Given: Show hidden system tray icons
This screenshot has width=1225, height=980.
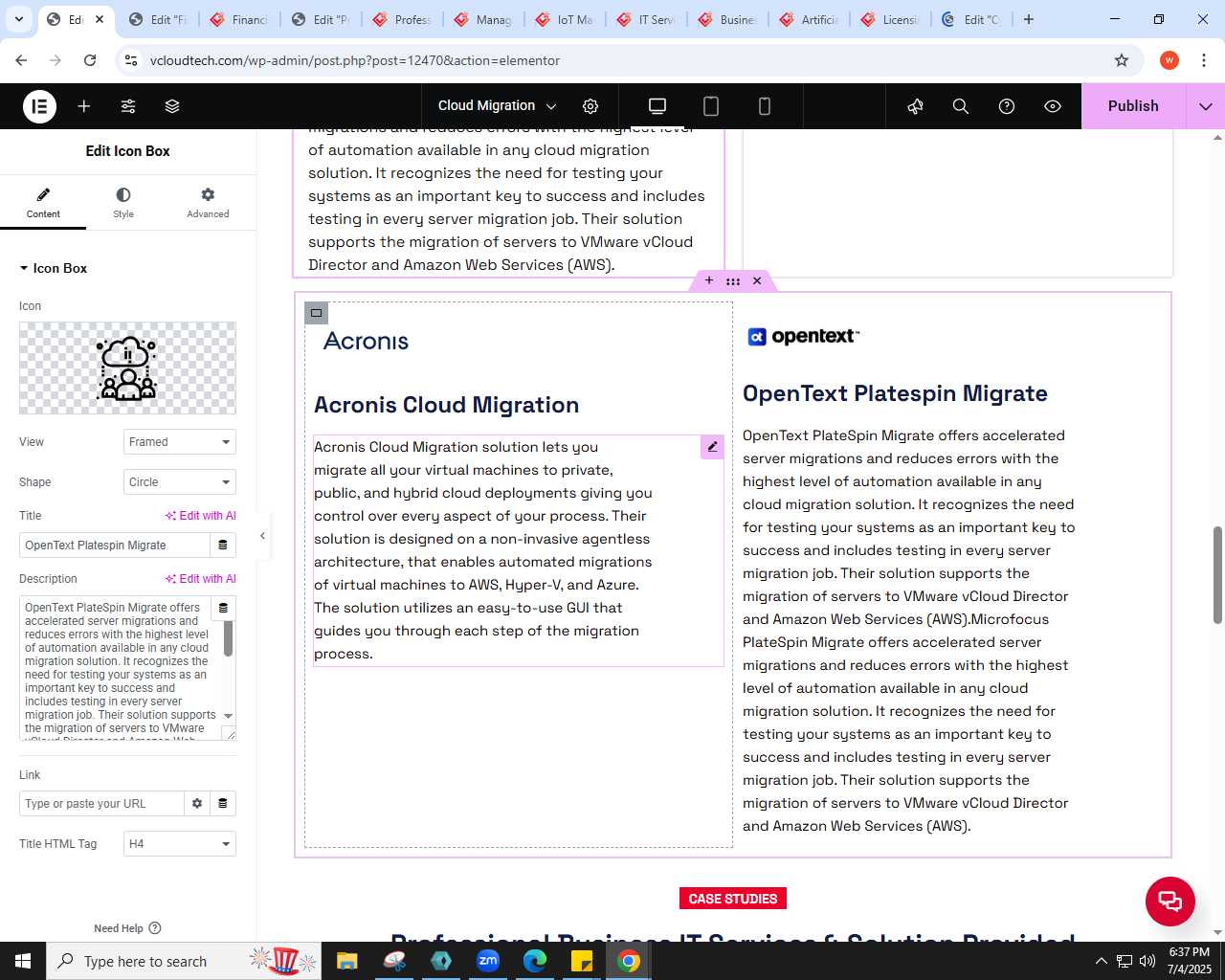Looking at the screenshot, I should tap(1101, 961).
